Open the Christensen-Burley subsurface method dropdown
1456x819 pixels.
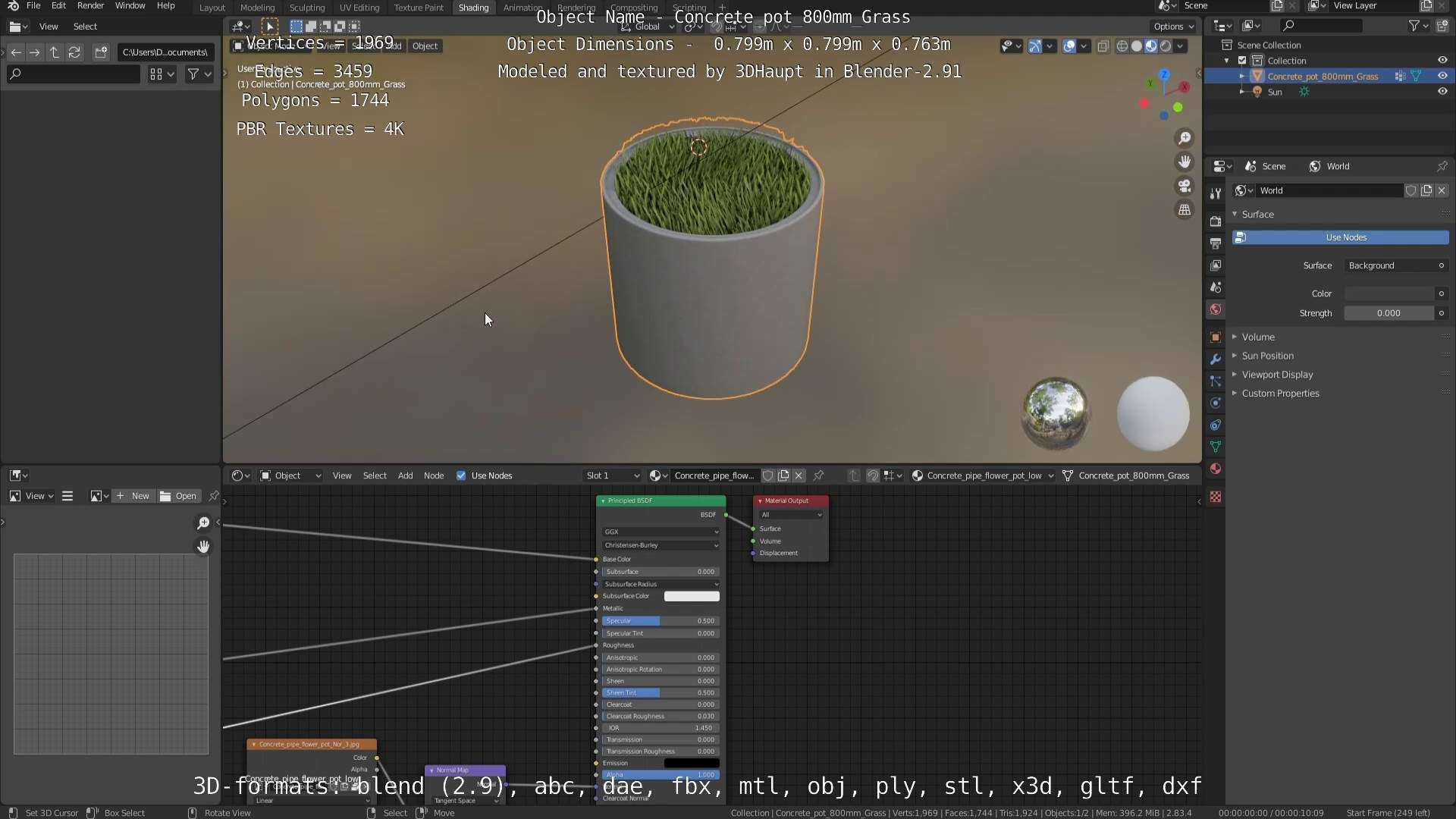point(661,545)
